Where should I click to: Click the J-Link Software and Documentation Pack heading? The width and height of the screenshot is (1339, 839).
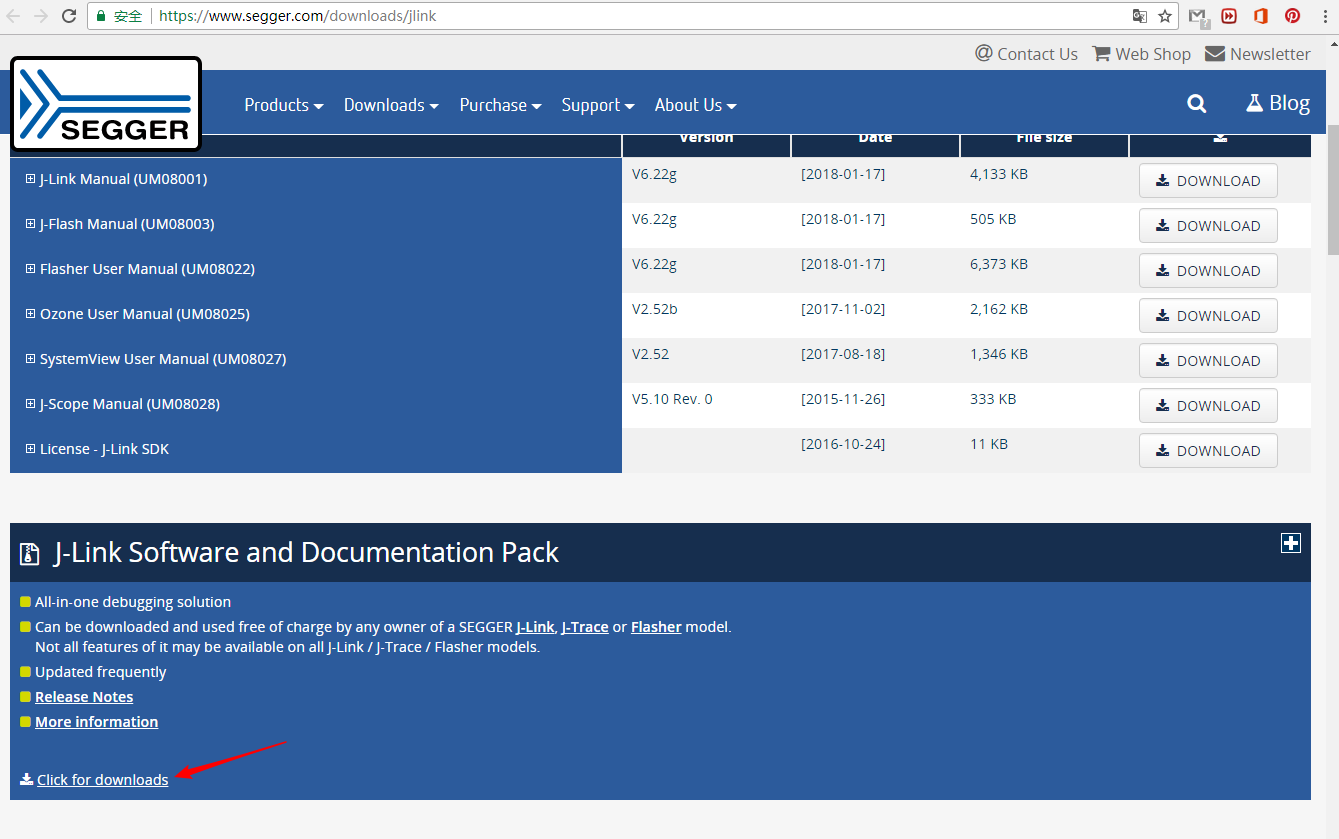coord(306,552)
